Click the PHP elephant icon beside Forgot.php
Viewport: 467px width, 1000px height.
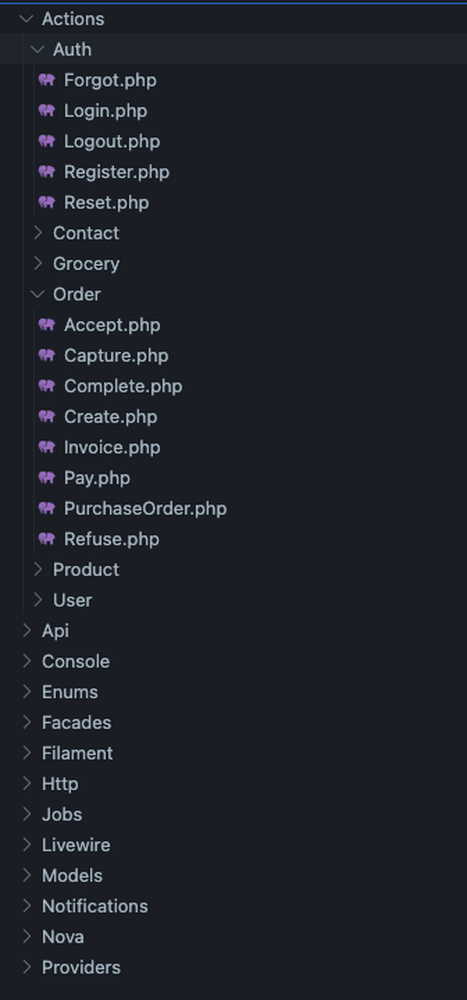tap(47, 80)
